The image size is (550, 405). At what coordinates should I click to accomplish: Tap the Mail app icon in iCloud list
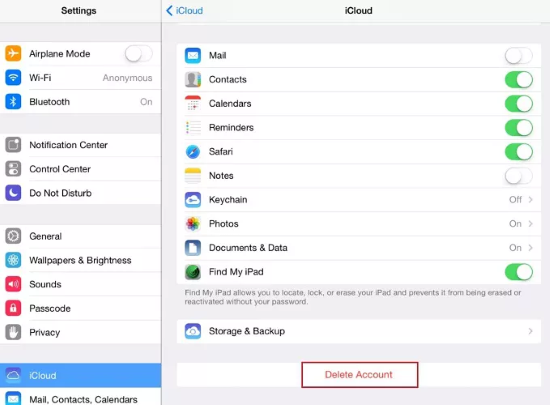coord(193,55)
